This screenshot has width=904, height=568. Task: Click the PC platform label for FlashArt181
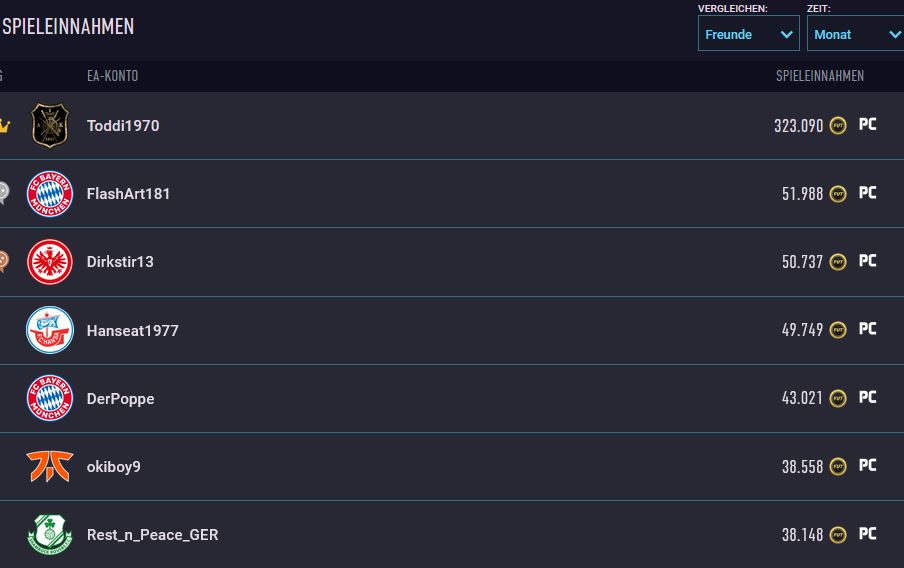click(x=867, y=193)
